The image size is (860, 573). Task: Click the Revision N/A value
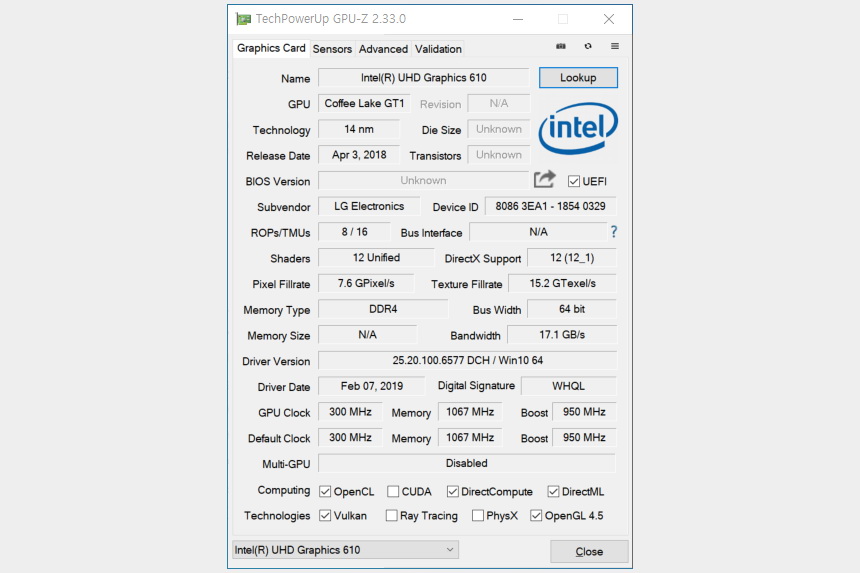(499, 104)
